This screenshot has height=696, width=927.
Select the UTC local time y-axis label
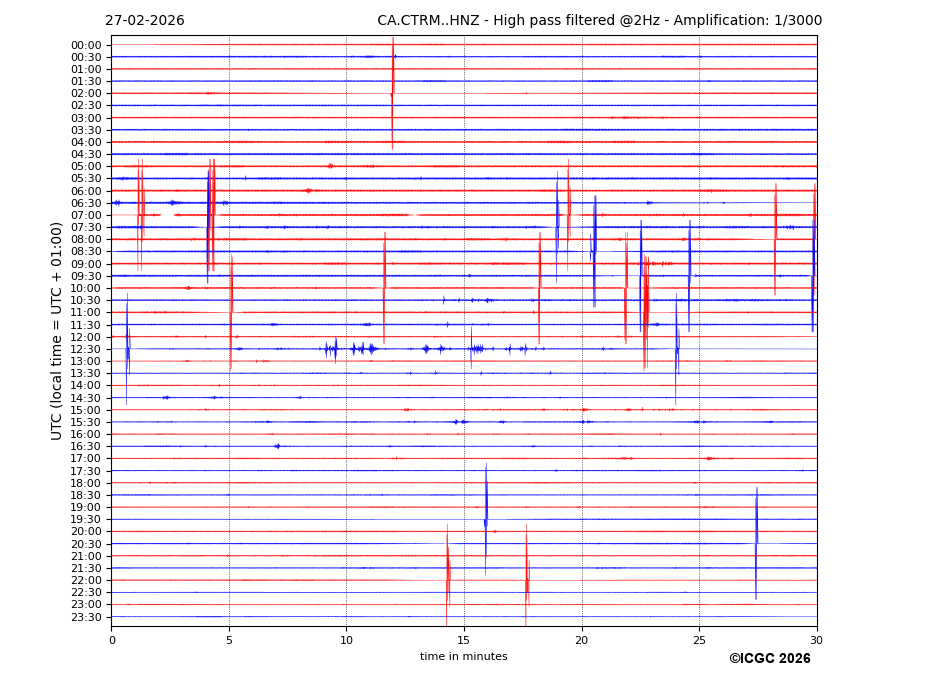[x=57, y=331]
